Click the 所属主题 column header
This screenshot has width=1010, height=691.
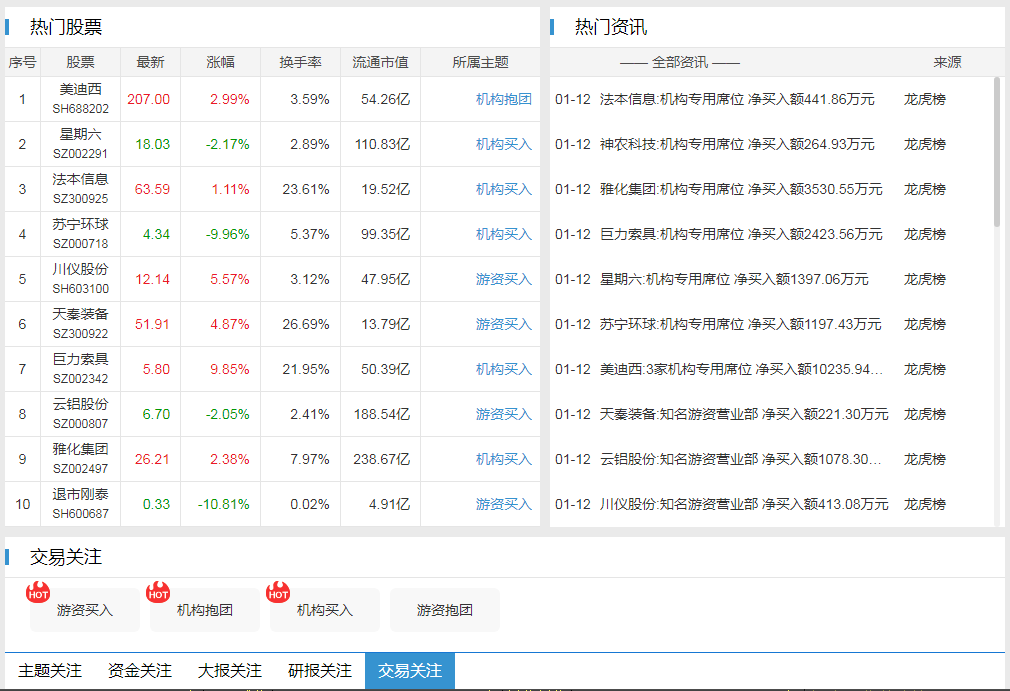coord(481,62)
